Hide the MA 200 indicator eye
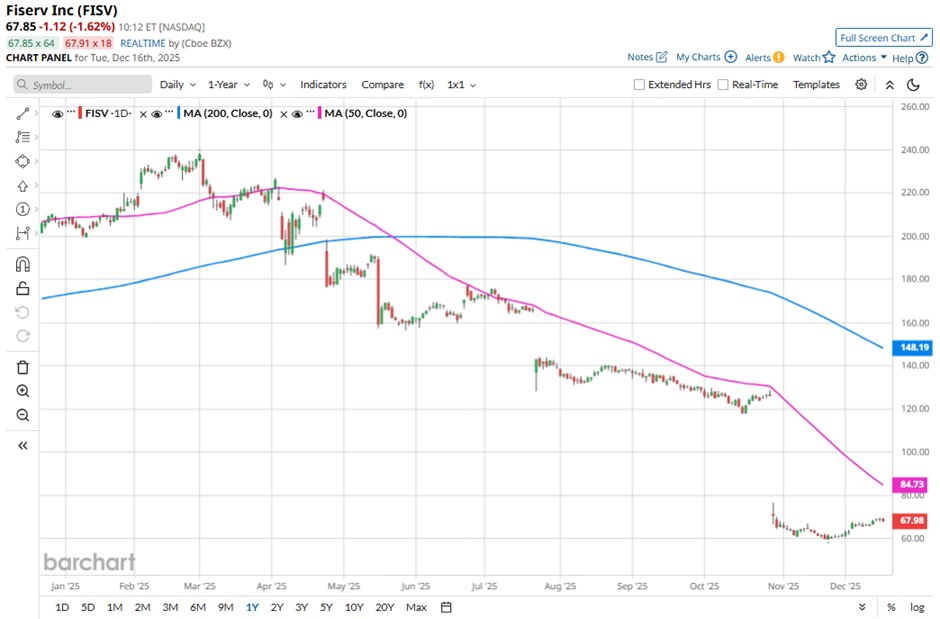Viewport: 940px width, 619px height. click(157, 114)
